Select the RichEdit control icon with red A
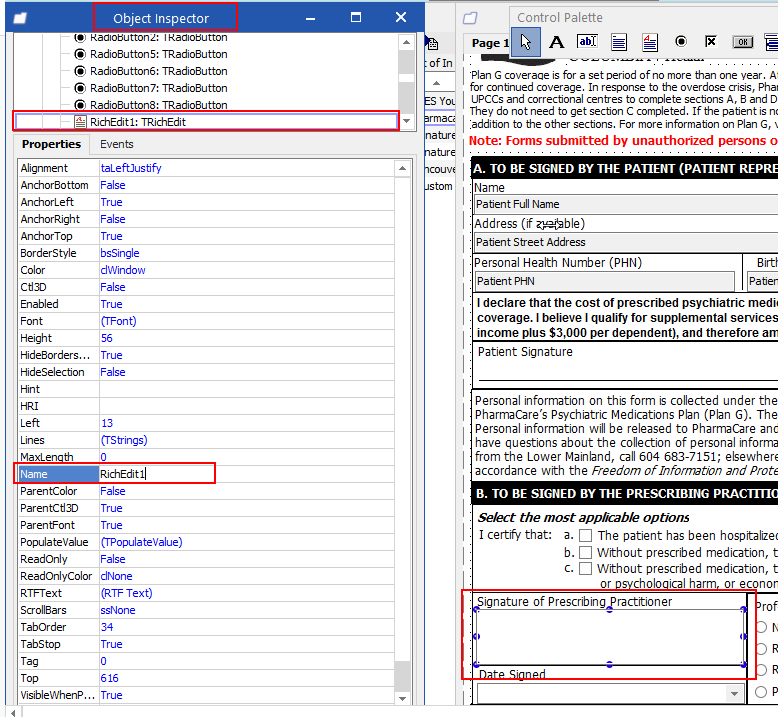Viewport: 778px width, 717px height. tap(649, 43)
